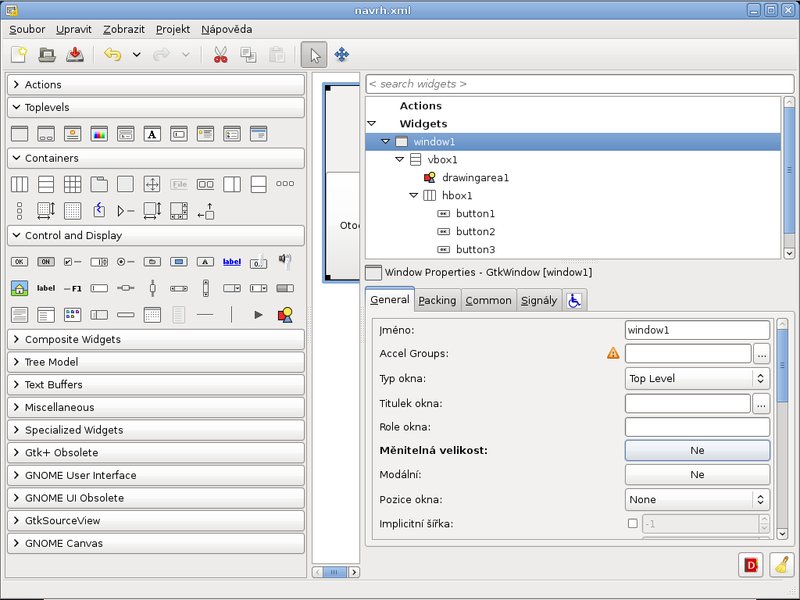This screenshot has height=600, width=800.
Task: Select the Horizontal Button Box icon
Action: pyautogui.click(x=285, y=184)
